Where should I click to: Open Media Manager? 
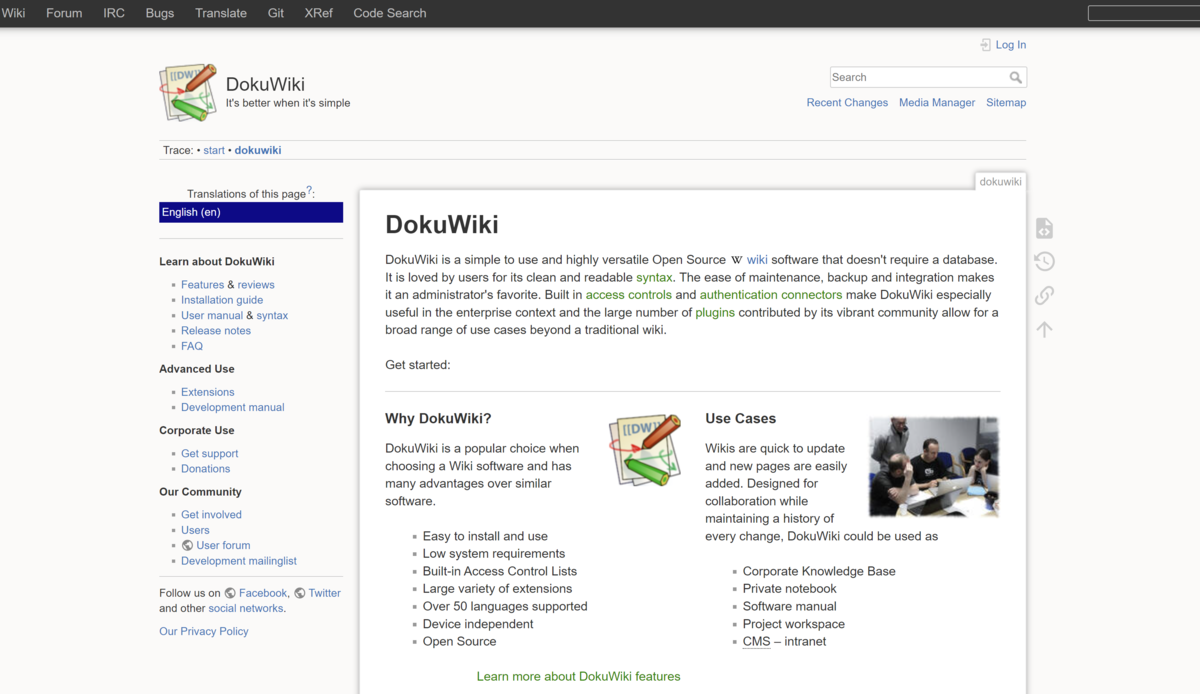coord(937,103)
